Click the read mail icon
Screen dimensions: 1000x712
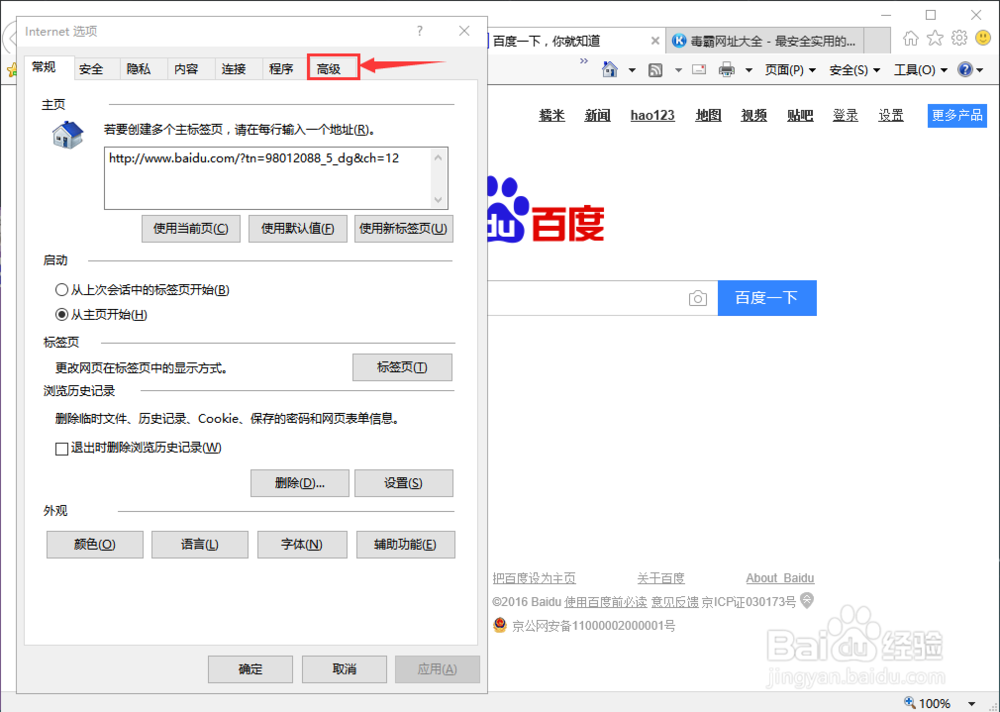point(697,69)
